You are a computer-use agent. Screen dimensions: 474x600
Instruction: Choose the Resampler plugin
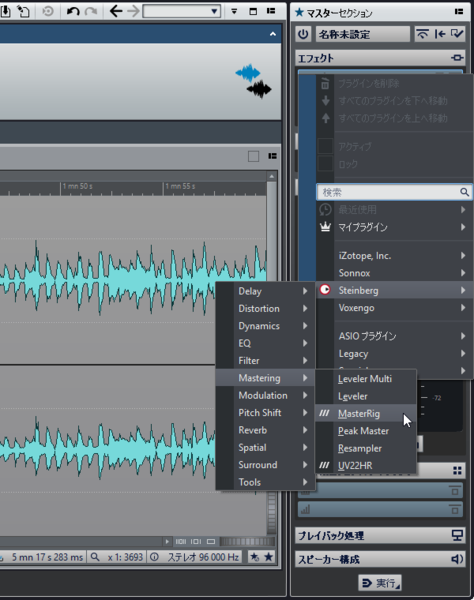point(365,448)
